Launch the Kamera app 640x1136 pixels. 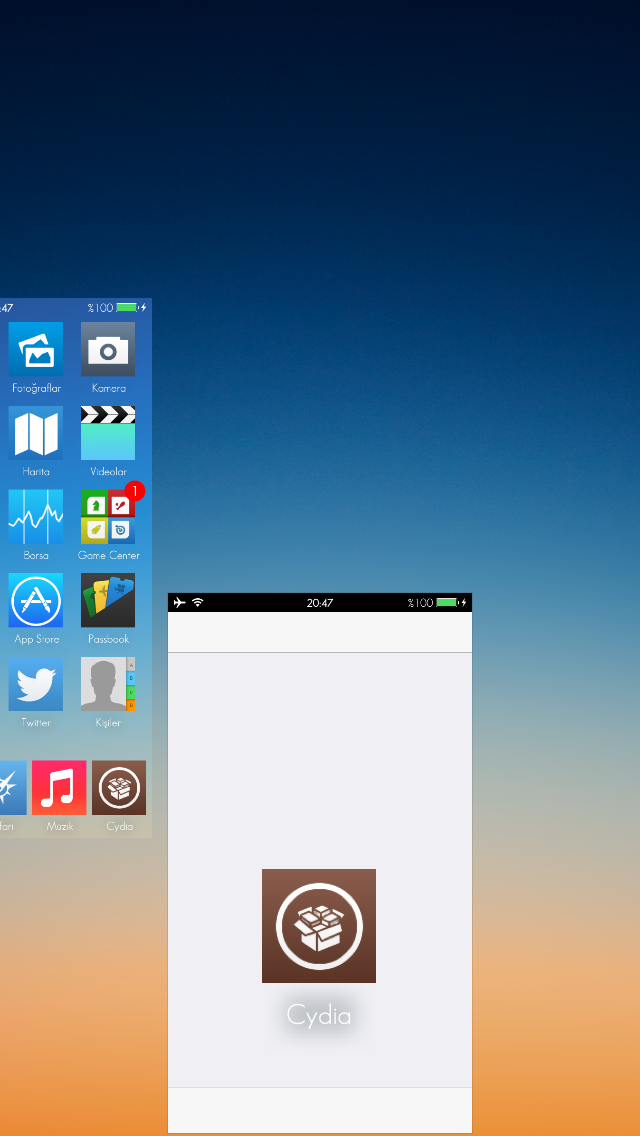(x=108, y=349)
